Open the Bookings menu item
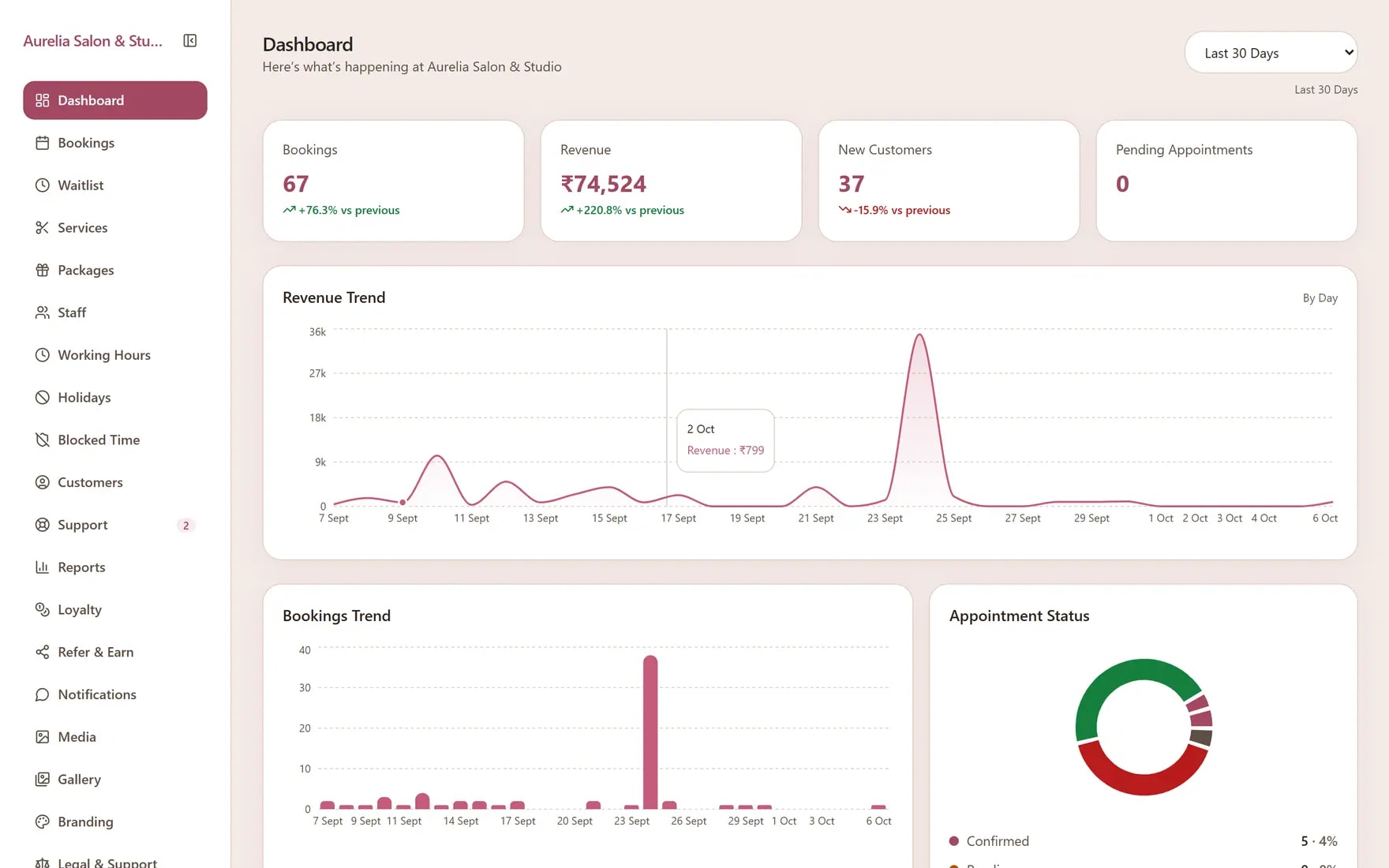The height and width of the screenshot is (868, 1389). pyautogui.click(x=115, y=143)
